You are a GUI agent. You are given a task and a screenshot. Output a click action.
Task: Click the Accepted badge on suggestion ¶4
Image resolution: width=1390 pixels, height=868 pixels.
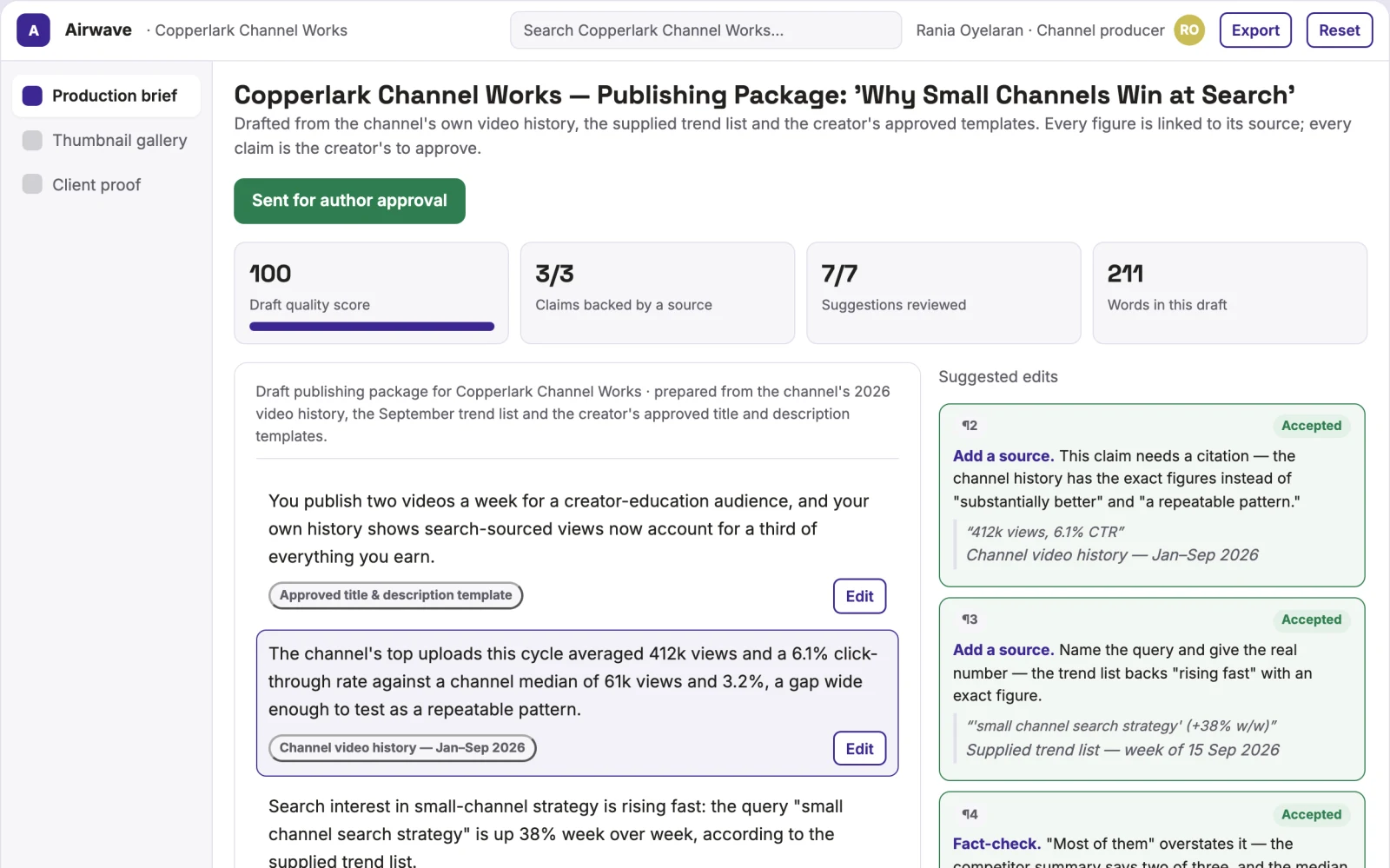click(x=1312, y=814)
